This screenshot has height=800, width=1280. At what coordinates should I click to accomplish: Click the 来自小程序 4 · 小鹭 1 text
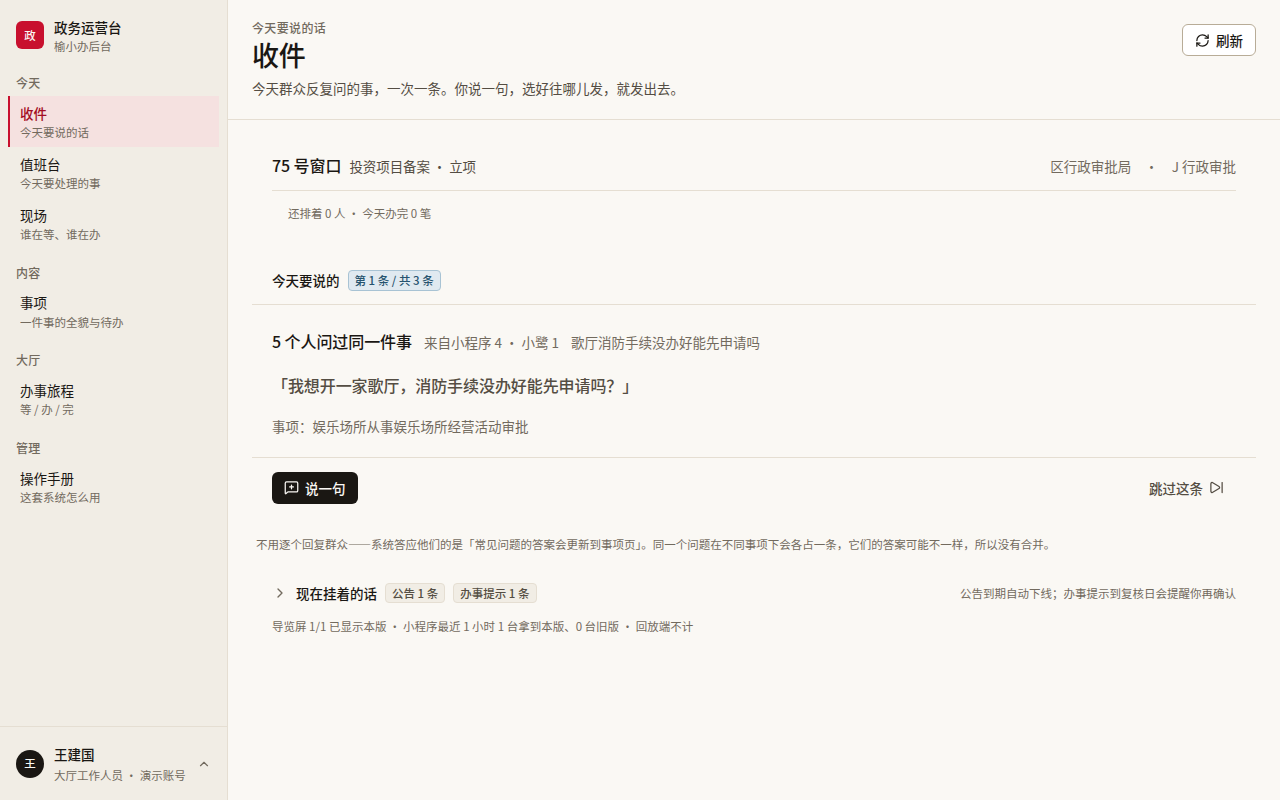click(491, 343)
